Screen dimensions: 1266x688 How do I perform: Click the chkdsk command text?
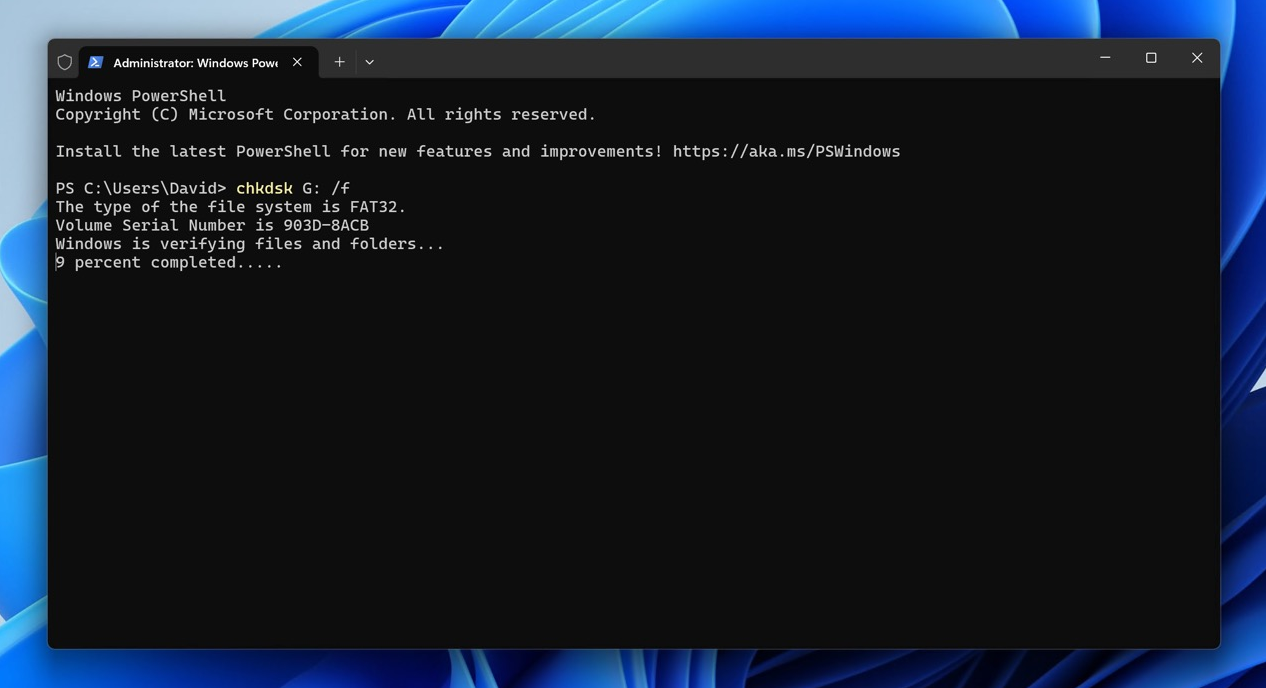(264, 188)
